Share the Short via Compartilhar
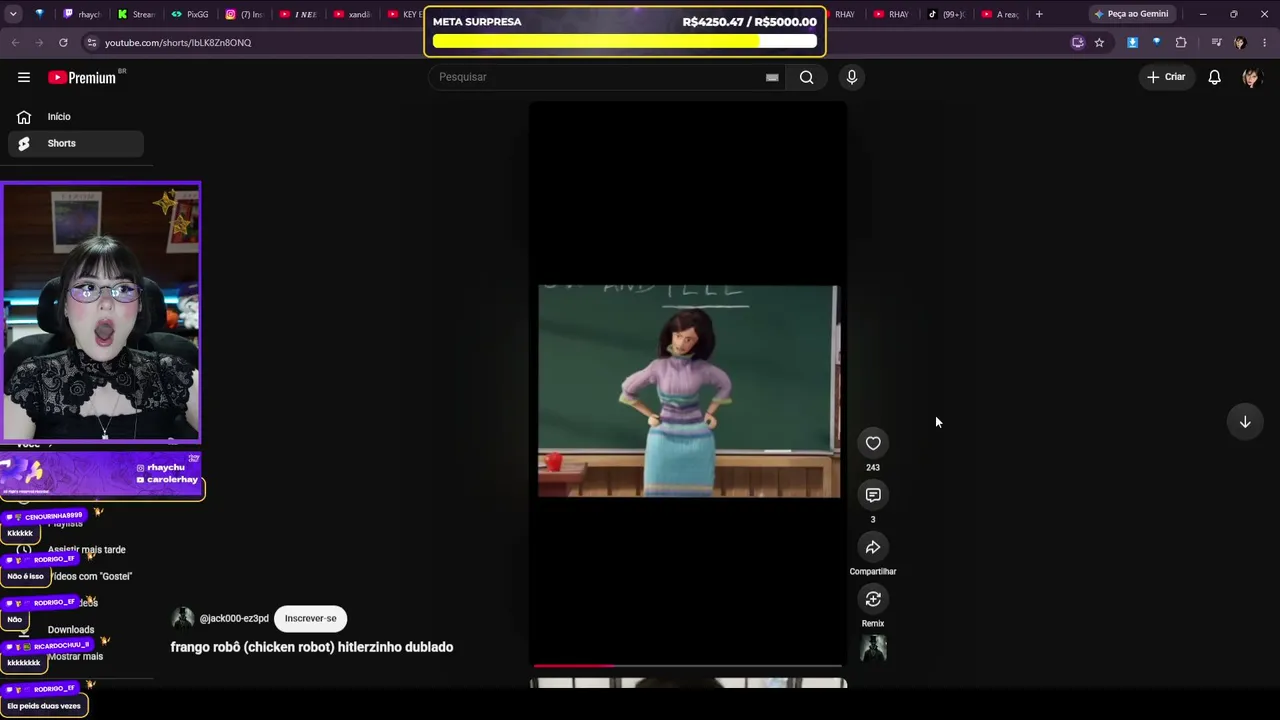 (873, 547)
